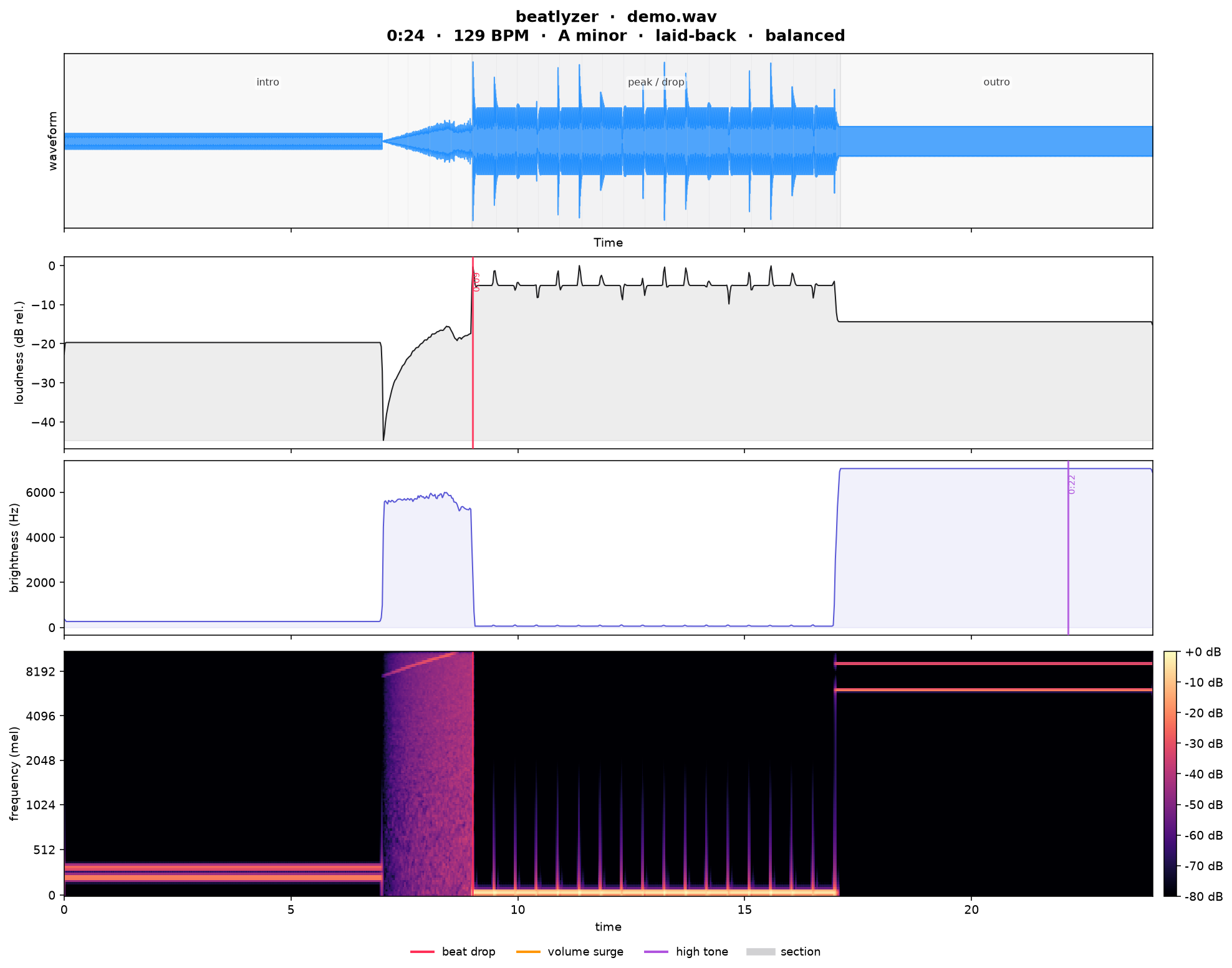This screenshot has height=968, width=1232.
Task: Click the 'loudness (dB rel.)' axis label
Action: point(19,352)
